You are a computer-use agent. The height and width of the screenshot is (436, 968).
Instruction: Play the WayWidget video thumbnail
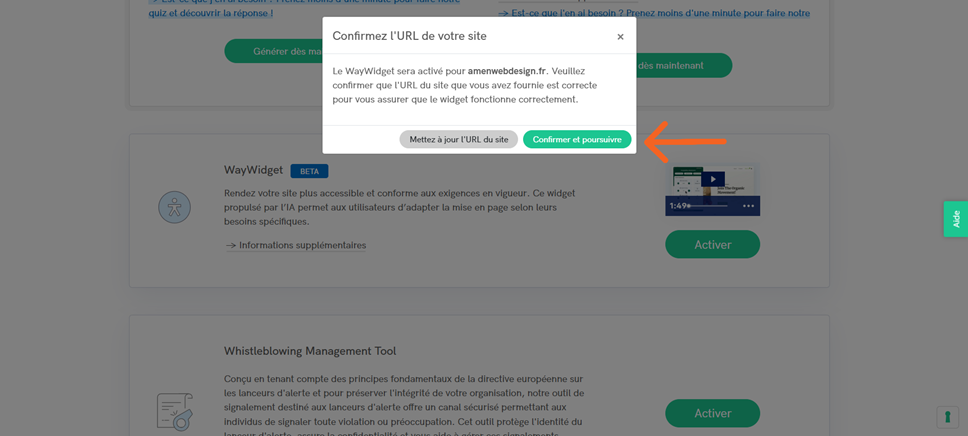712,179
